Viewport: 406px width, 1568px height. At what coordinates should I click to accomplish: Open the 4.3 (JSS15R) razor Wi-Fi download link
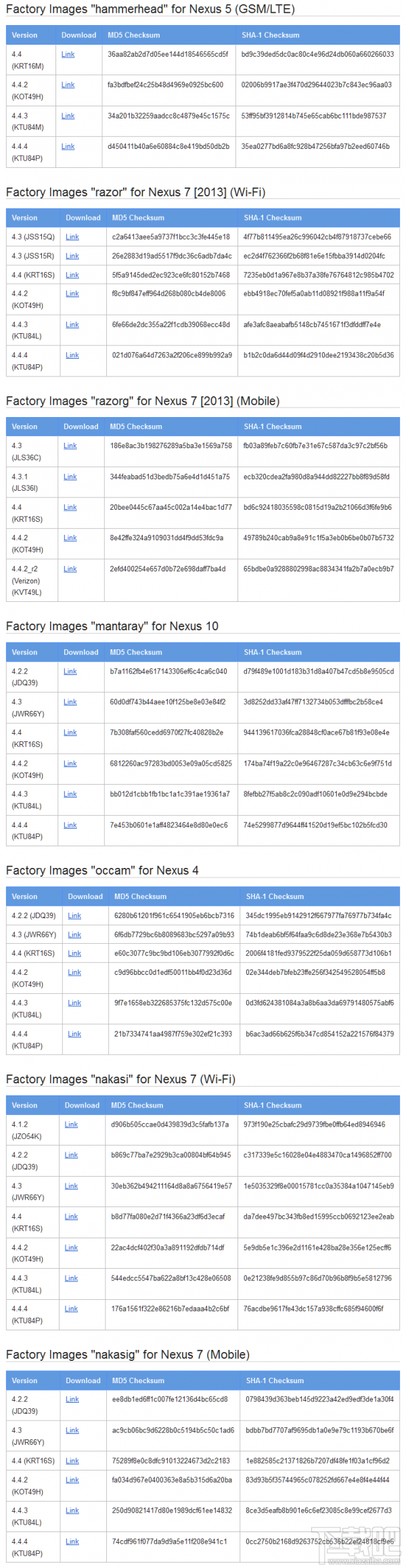click(72, 256)
